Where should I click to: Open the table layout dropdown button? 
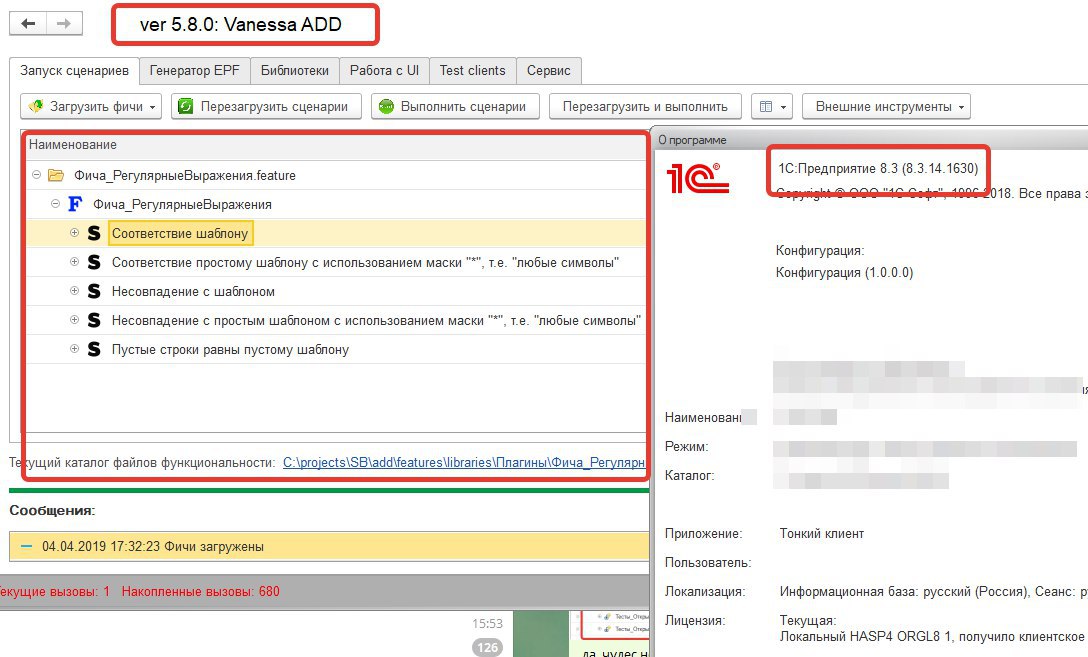772,107
